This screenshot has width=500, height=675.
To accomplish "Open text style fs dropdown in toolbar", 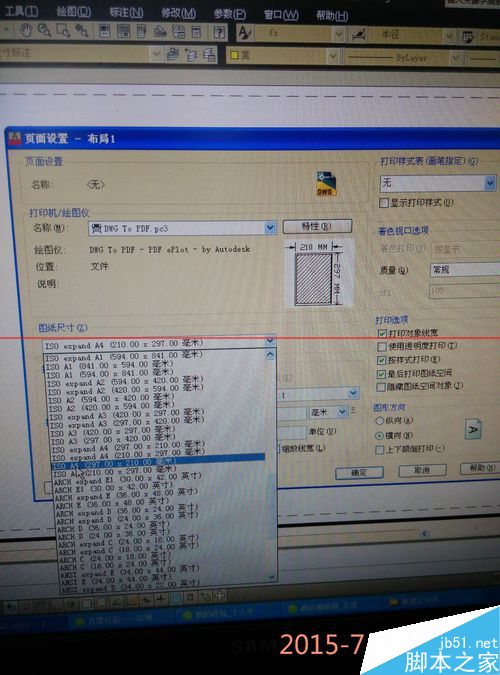I will coord(339,34).
